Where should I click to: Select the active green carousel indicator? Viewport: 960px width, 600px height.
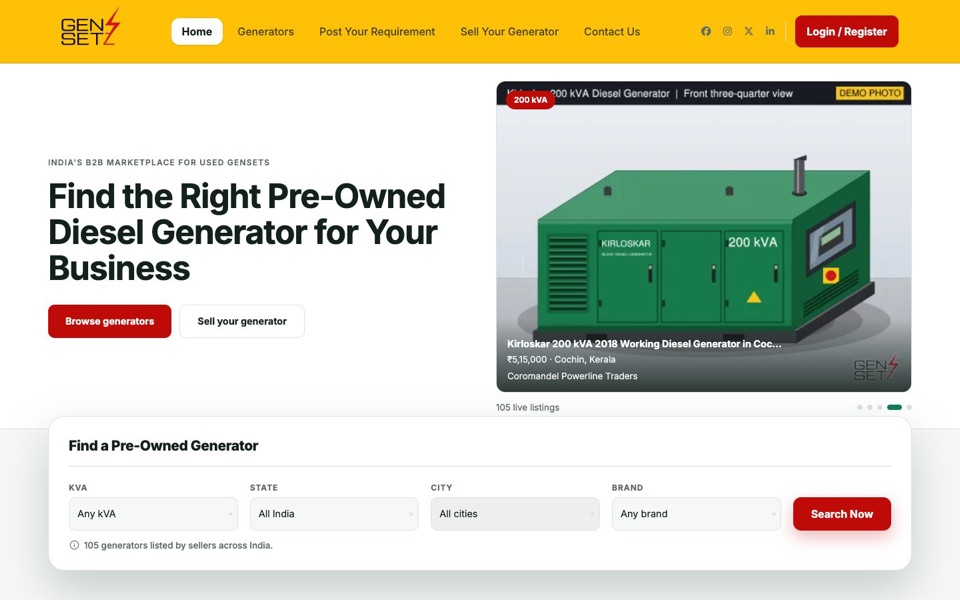click(894, 407)
